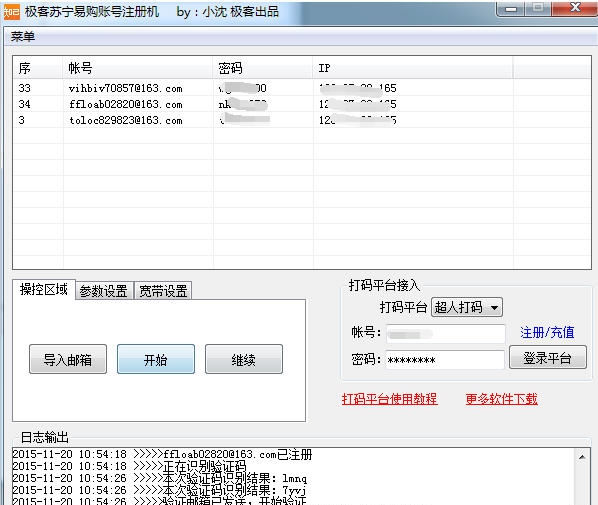
Task: Expand the 打码平台 dropdown showing 超人打码
Action: click(x=467, y=307)
